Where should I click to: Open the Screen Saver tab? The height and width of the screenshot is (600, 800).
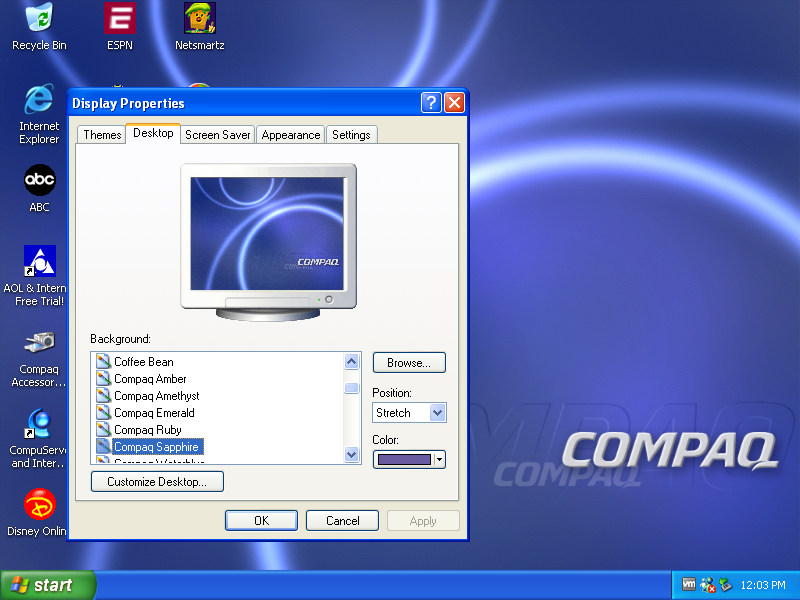218,135
